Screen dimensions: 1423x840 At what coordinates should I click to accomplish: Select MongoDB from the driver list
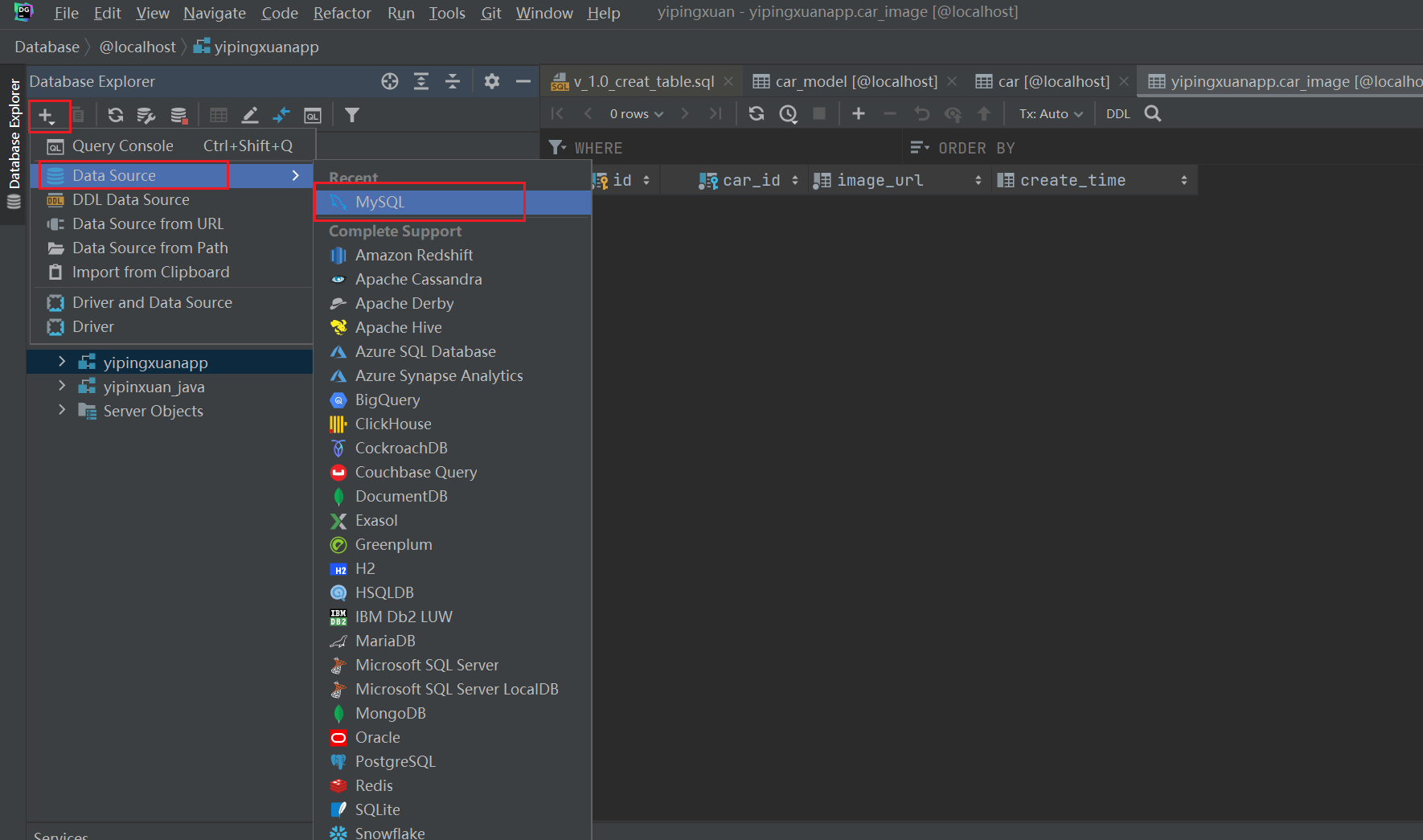coord(453,713)
